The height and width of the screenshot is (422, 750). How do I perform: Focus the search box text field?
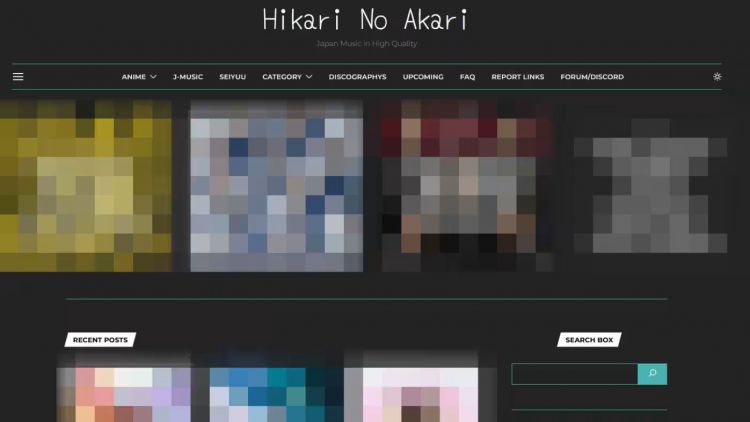[575, 374]
